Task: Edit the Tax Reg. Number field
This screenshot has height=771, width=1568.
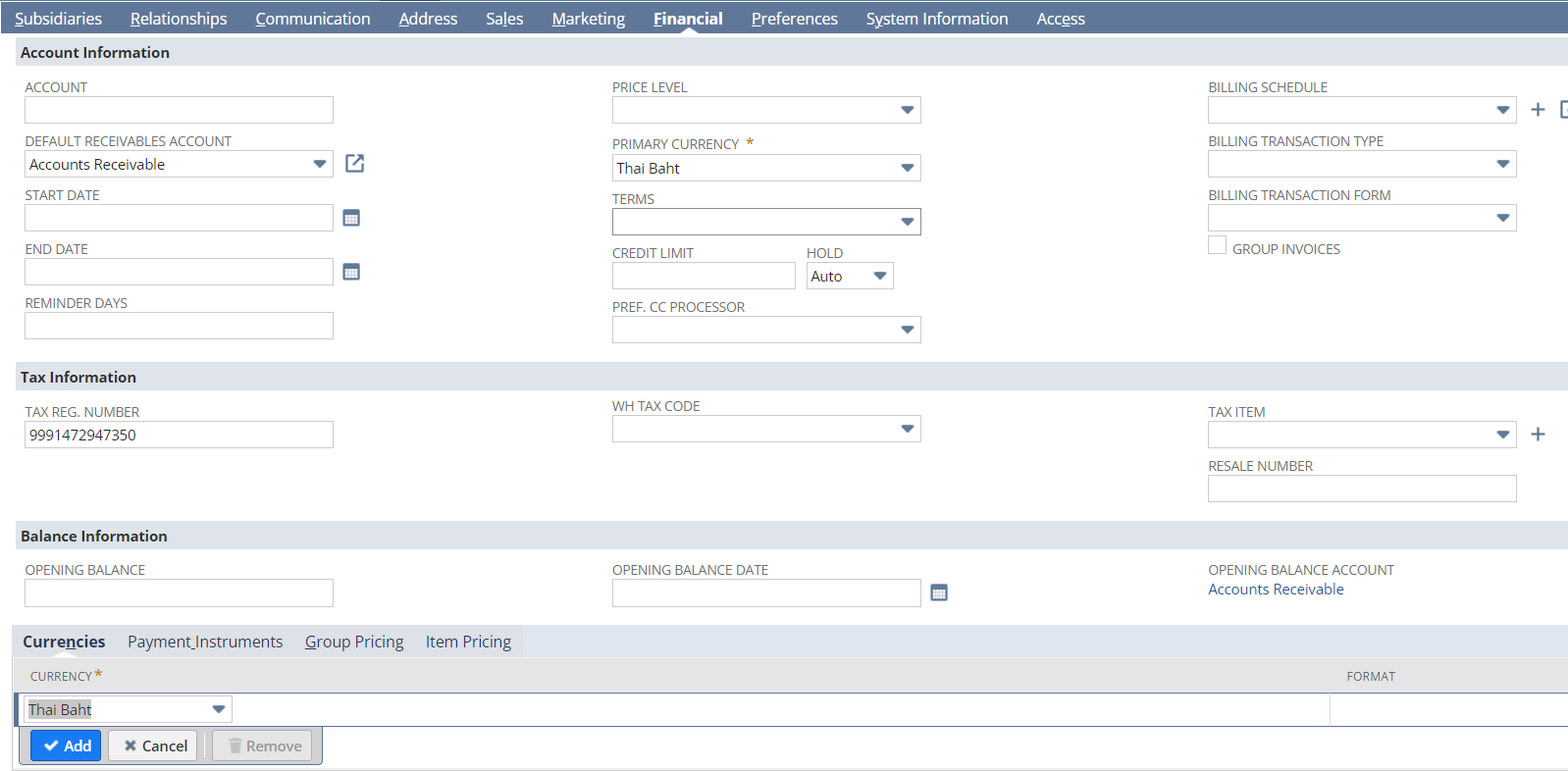Action: pos(179,435)
